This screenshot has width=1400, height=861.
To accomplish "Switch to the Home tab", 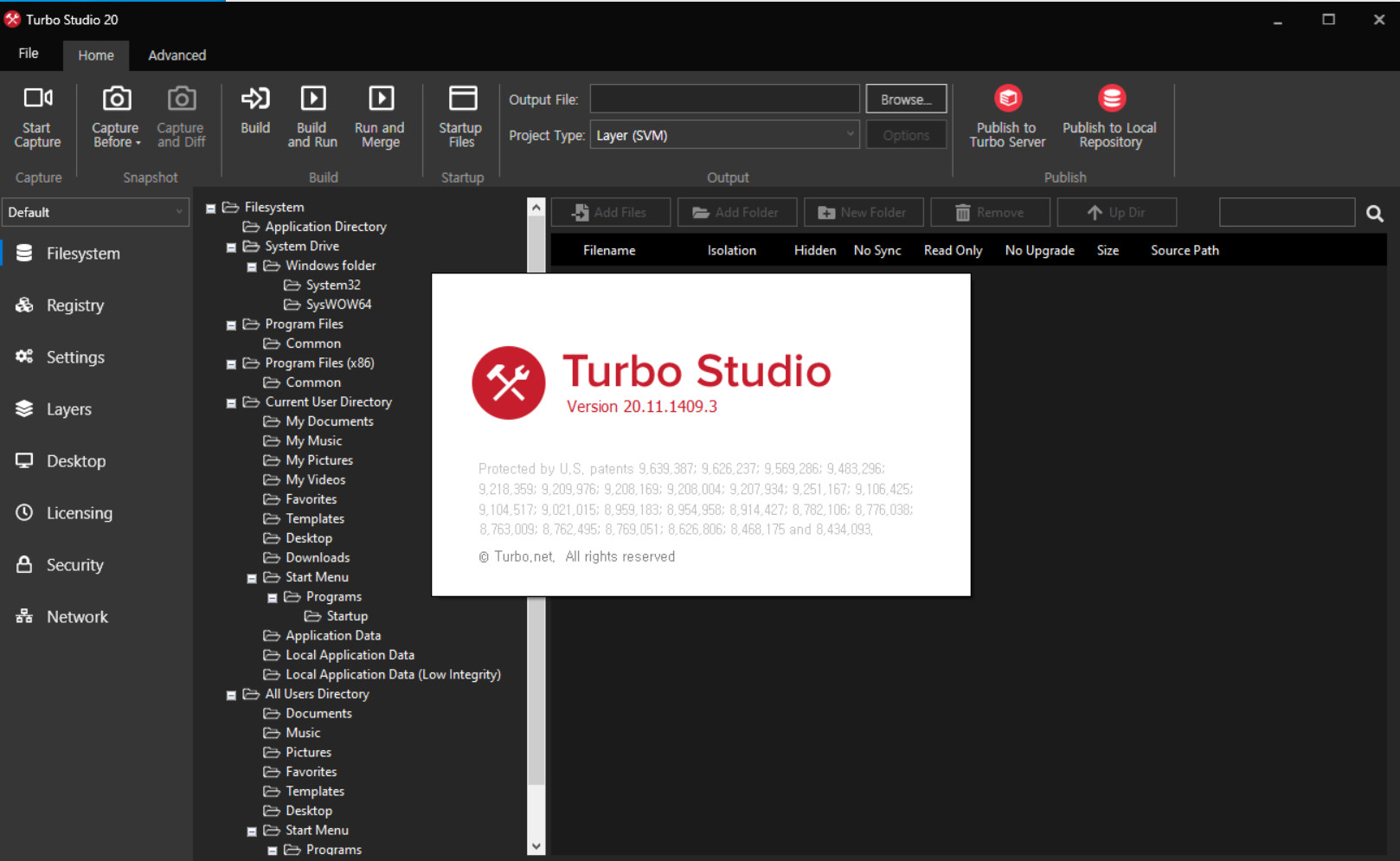I will coord(96,55).
